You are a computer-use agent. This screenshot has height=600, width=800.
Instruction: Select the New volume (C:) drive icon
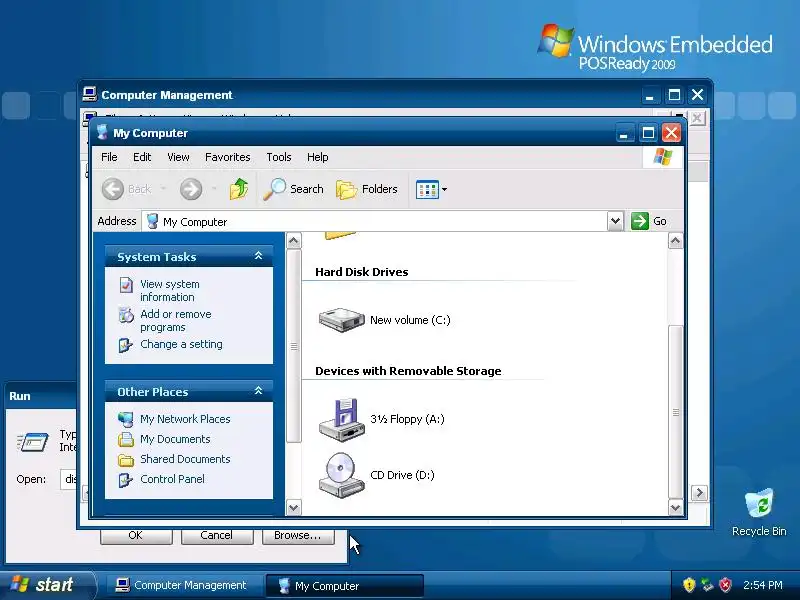(341, 320)
